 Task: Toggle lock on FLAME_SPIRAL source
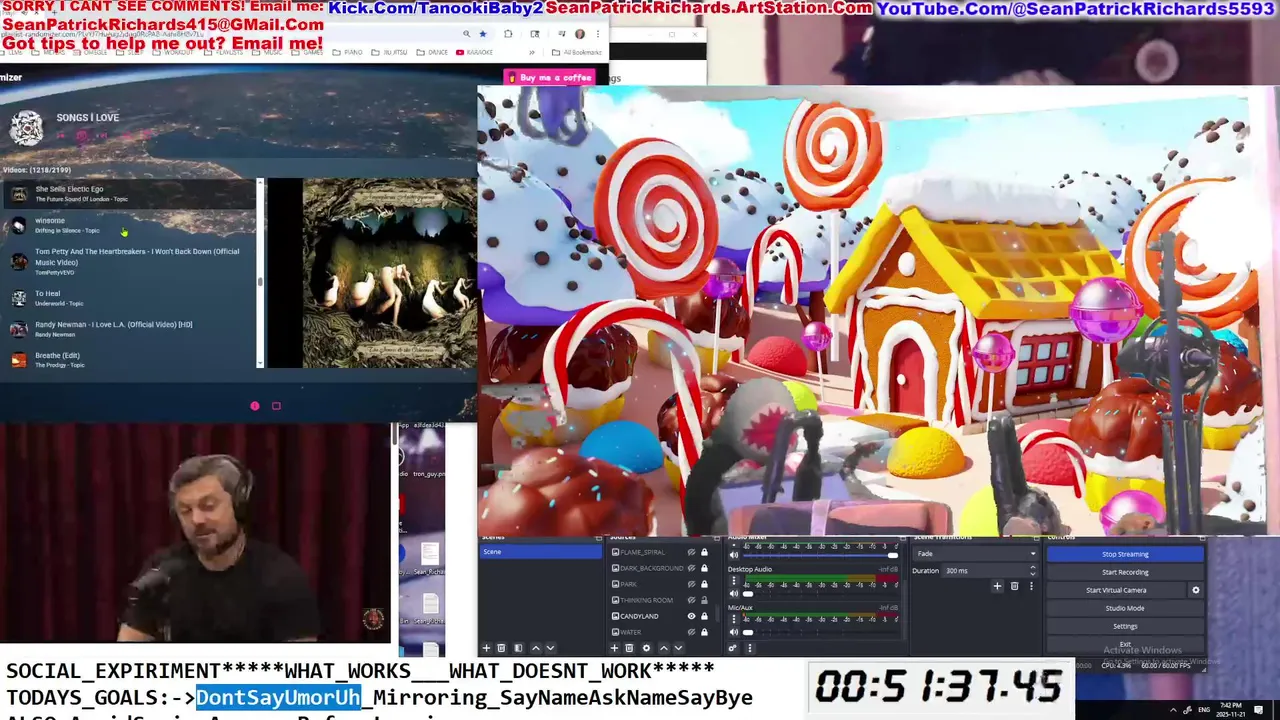tap(704, 552)
